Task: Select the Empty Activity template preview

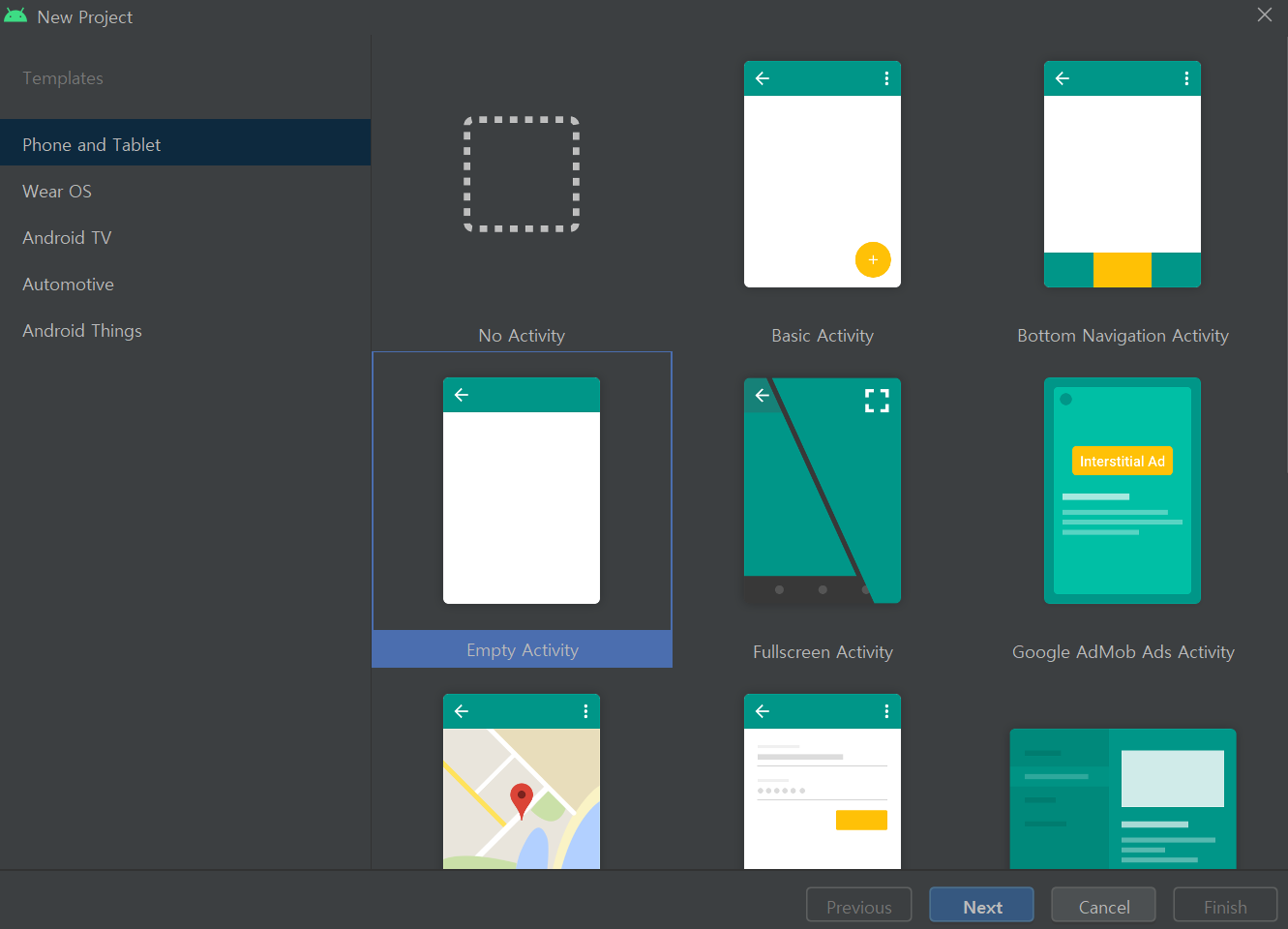Action: click(x=522, y=491)
